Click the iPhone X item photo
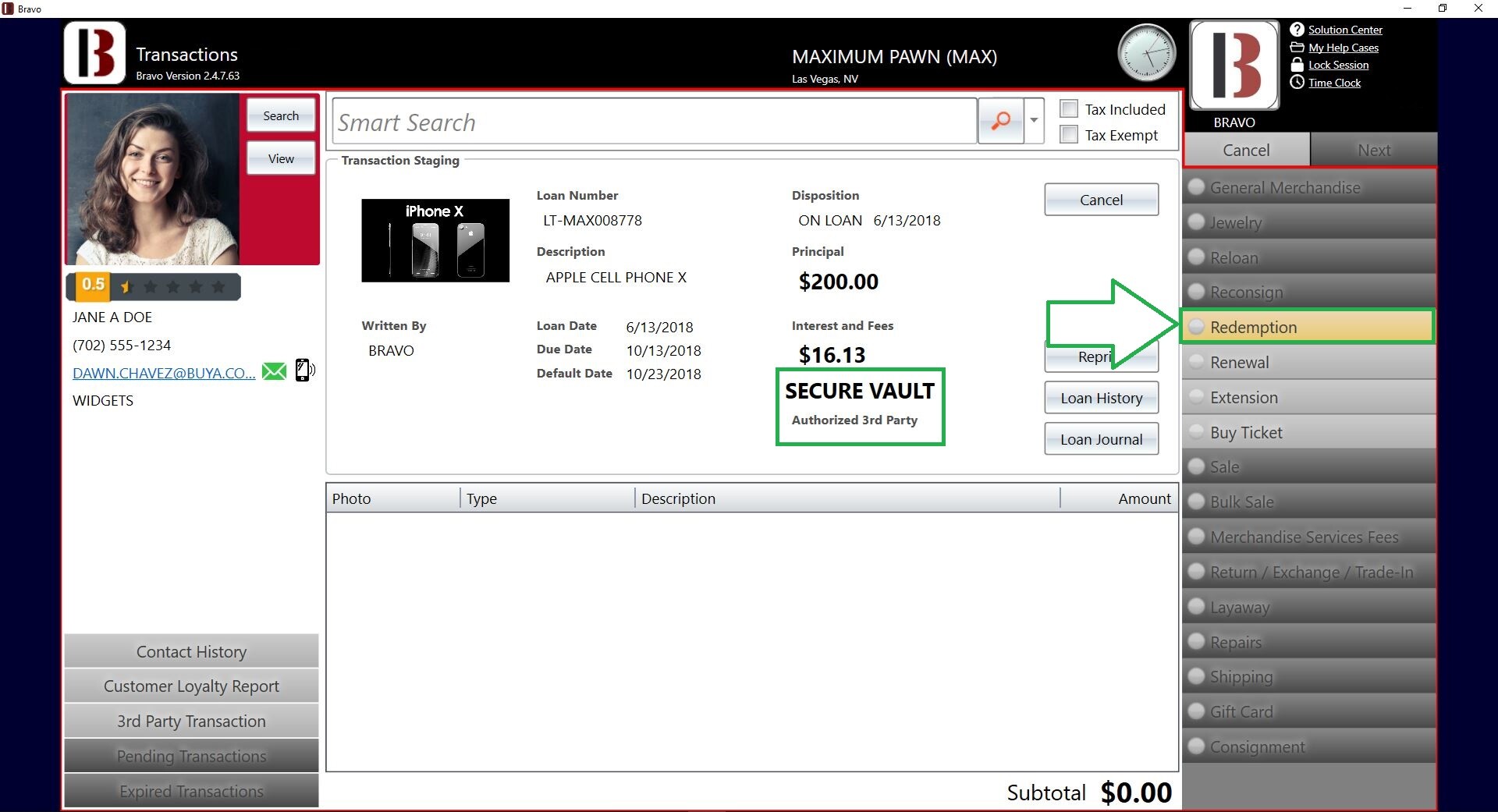 (435, 240)
